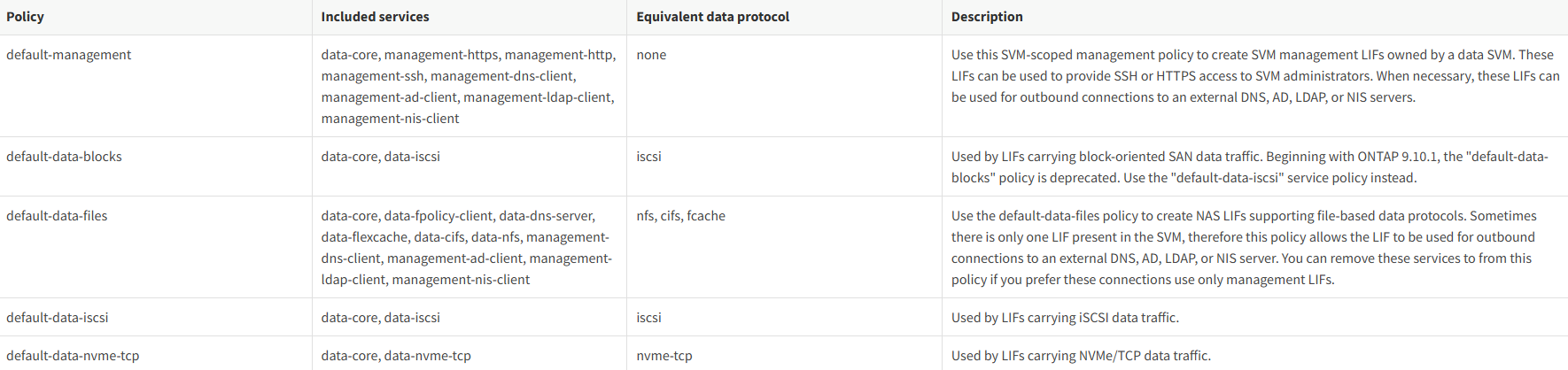Click 'Used by LIFs carrying NVMe/TCP' description
Viewport: 1568px width, 370px height.
click(1081, 356)
